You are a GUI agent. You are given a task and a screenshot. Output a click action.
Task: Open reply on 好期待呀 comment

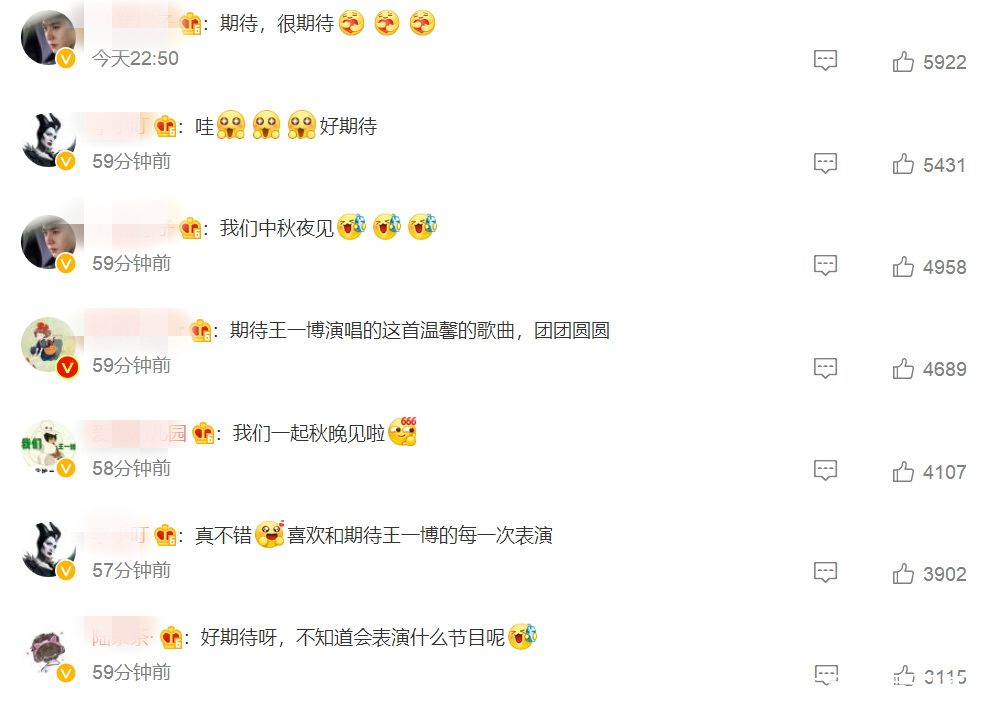click(826, 675)
